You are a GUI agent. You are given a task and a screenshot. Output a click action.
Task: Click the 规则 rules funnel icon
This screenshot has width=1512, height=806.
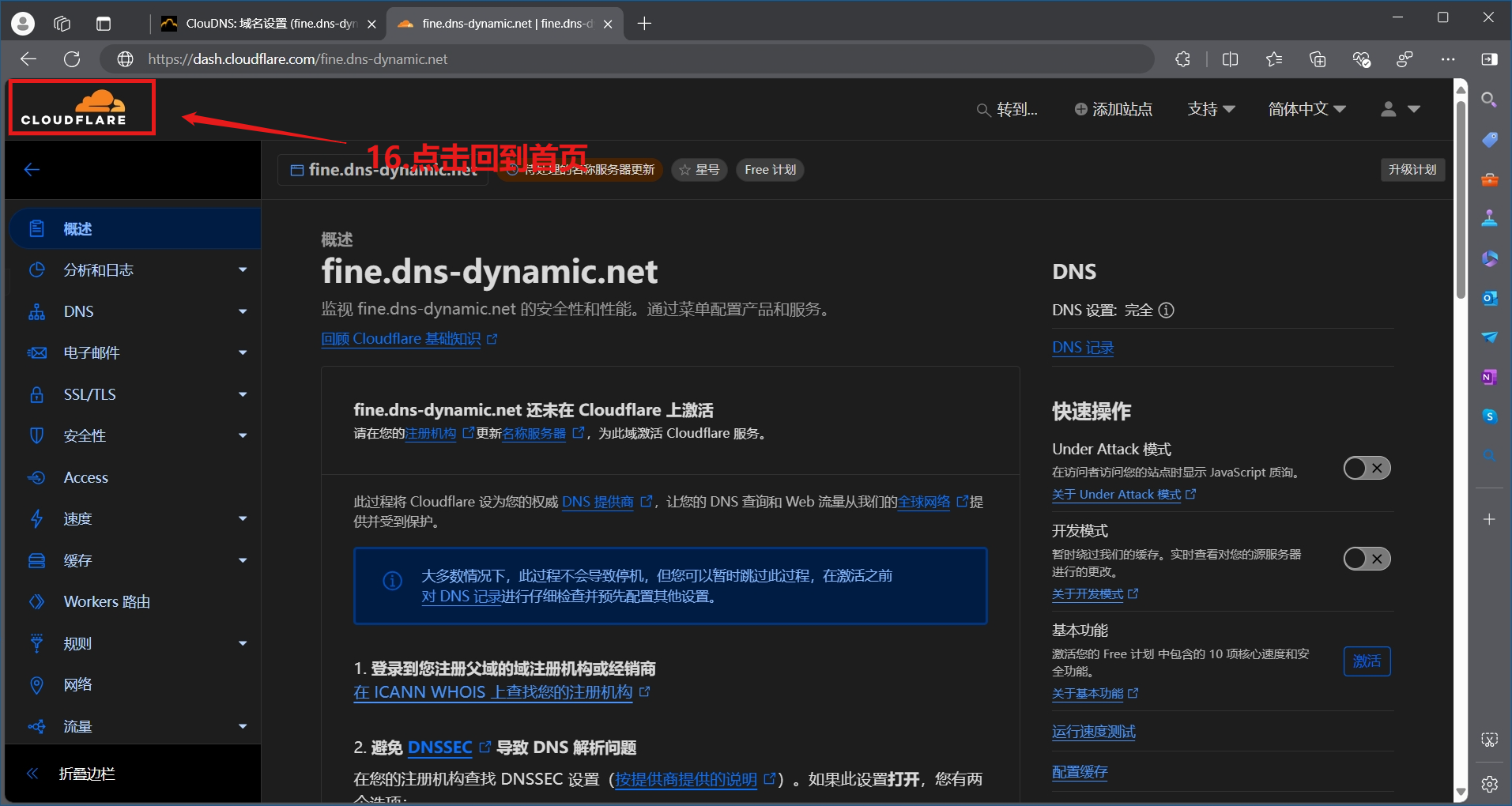click(36, 643)
